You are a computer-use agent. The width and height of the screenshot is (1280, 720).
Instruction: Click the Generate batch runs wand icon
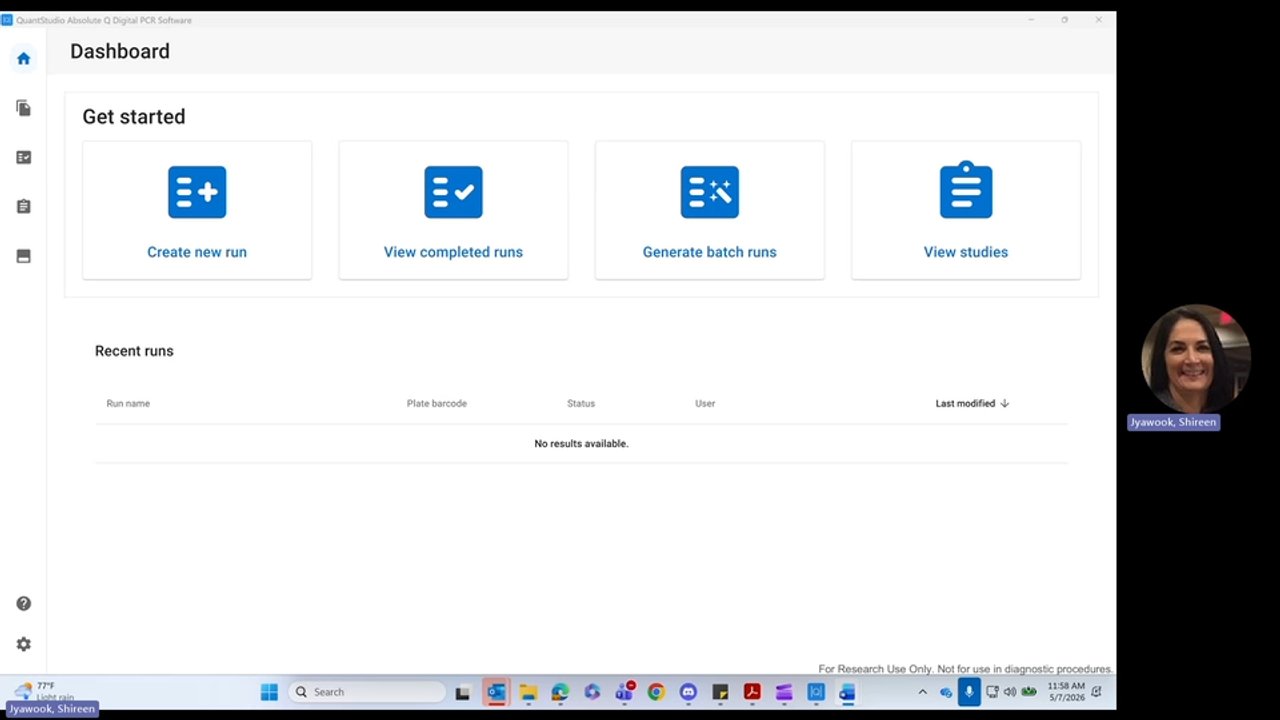pyautogui.click(x=710, y=192)
